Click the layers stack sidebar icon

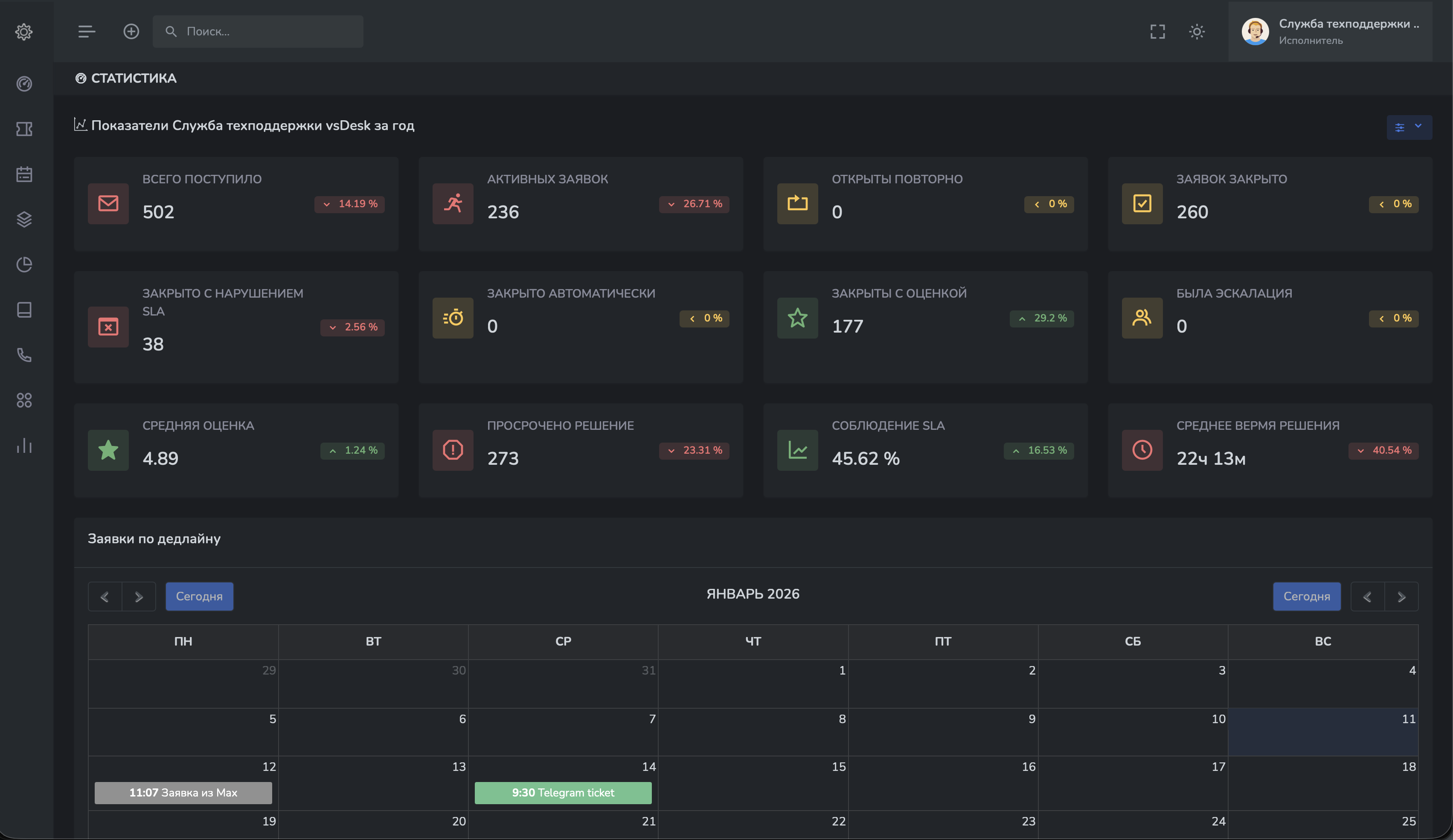(x=23, y=220)
